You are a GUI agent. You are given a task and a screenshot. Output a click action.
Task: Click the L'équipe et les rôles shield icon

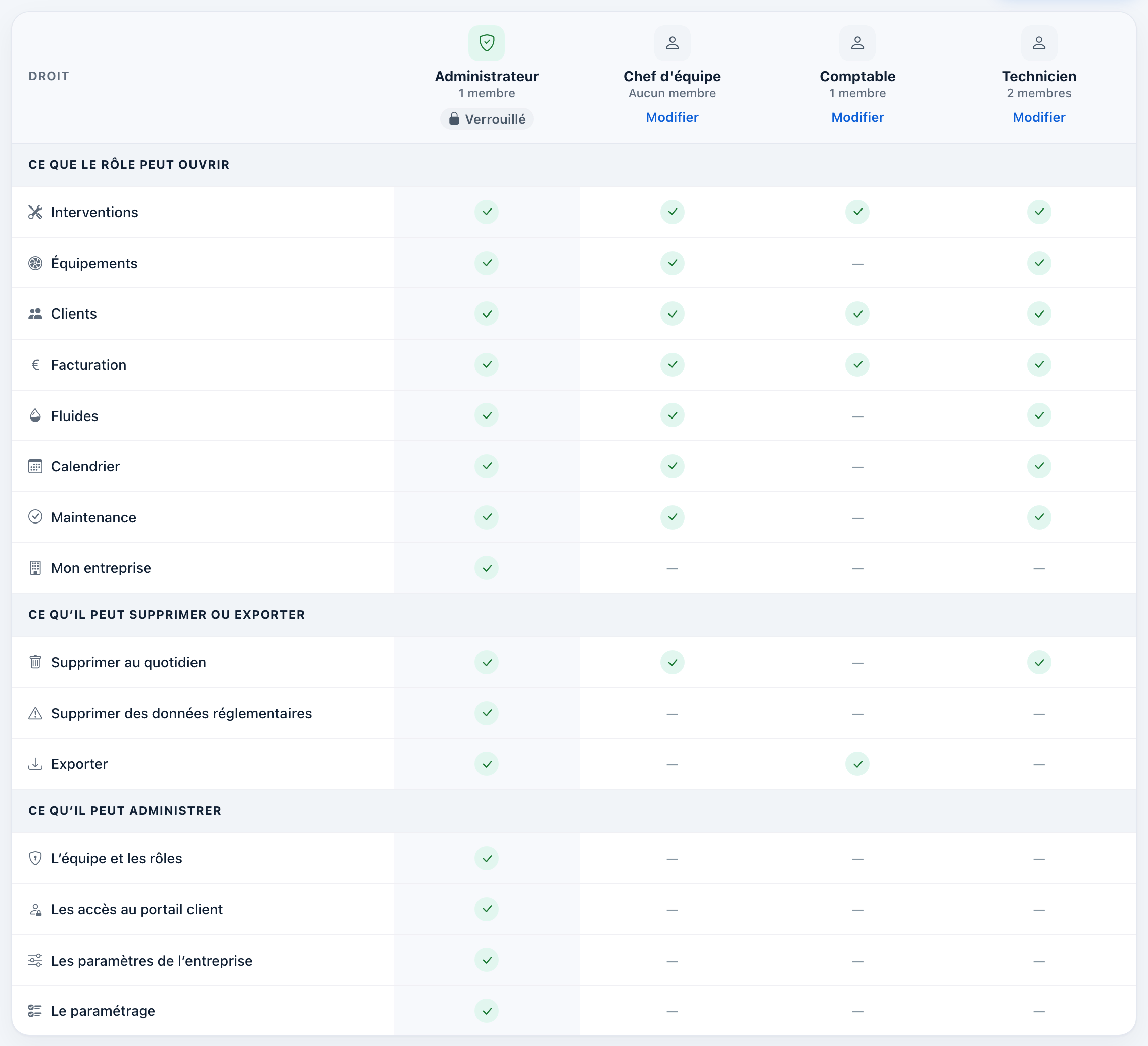click(x=35, y=858)
